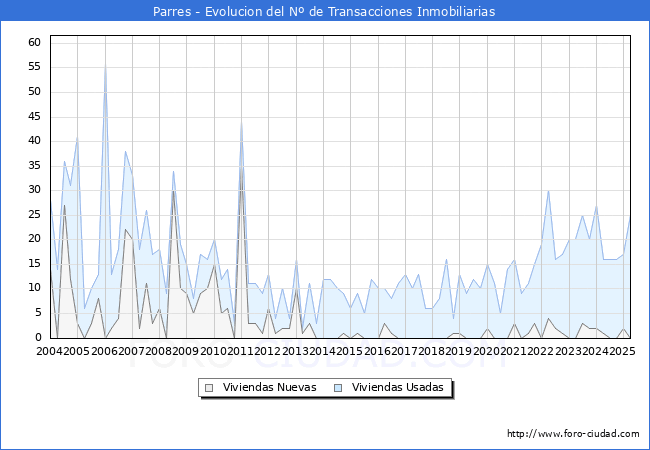This screenshot has height=450, width=650.
Task: Click the y-axis label 55
Action: coord(35,67)
